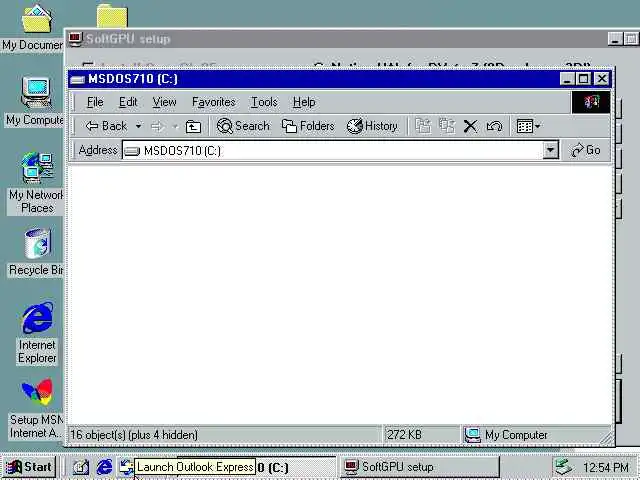Select the My Documents desktop icon

(35, 28)
